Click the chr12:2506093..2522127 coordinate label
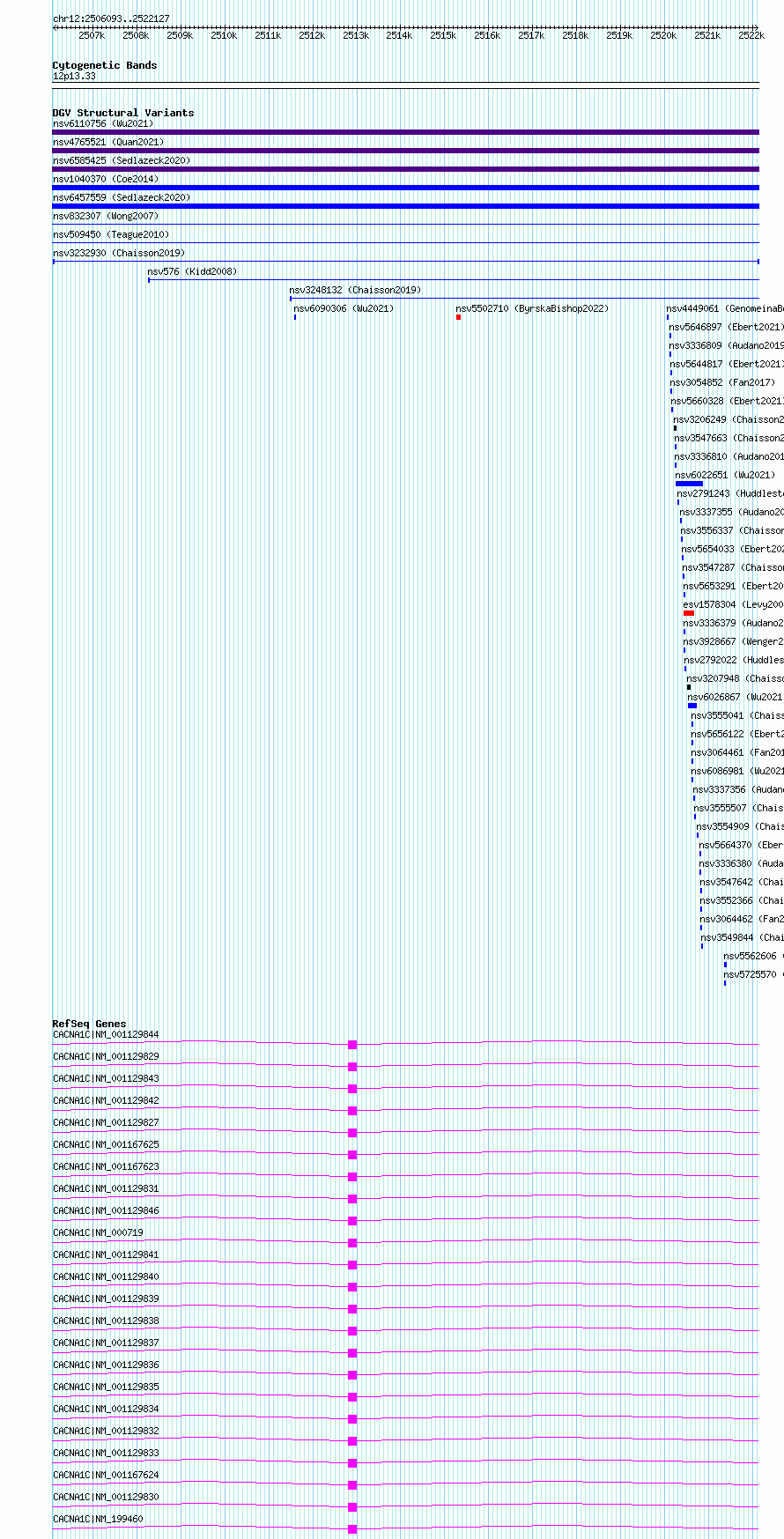 coord(111,18)
